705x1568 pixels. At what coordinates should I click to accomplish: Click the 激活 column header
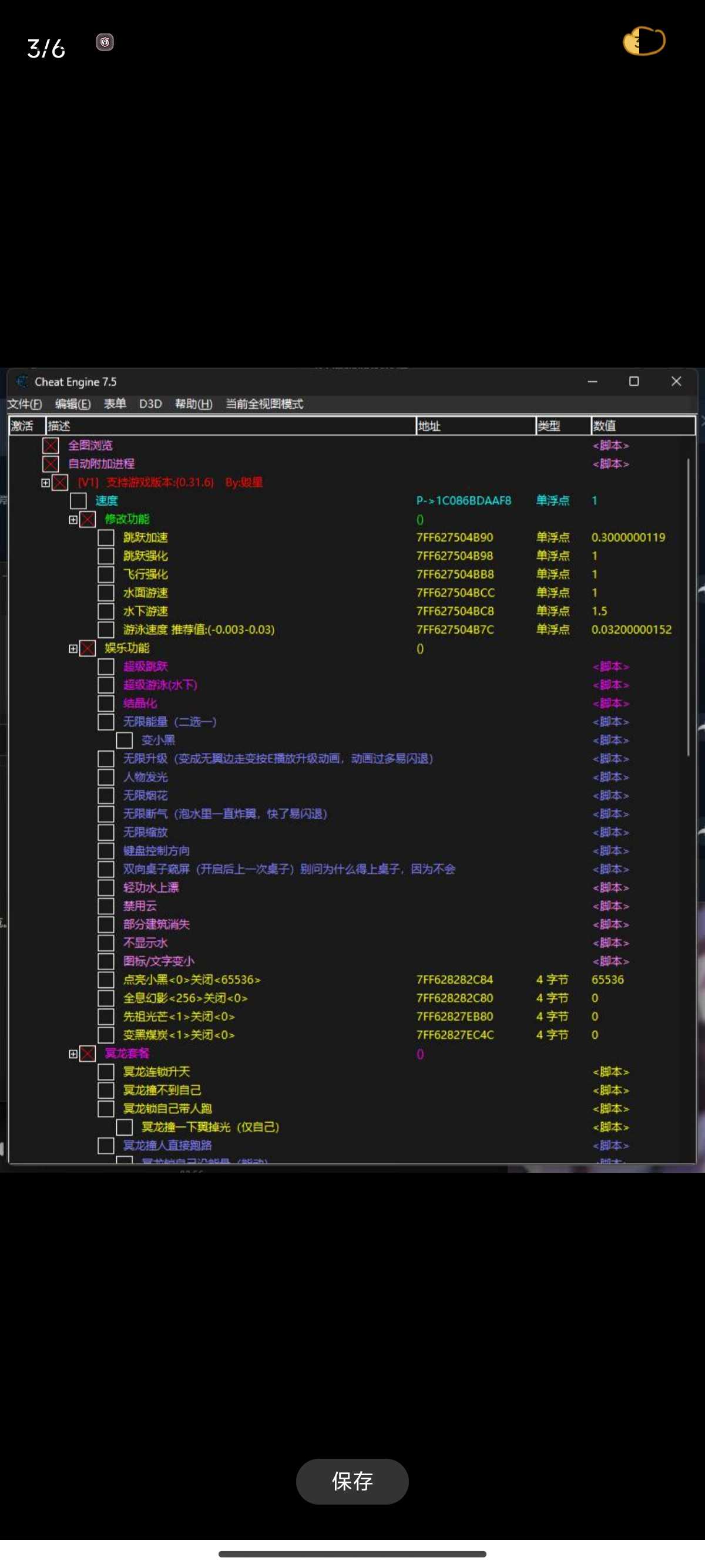tap(27, 426)
